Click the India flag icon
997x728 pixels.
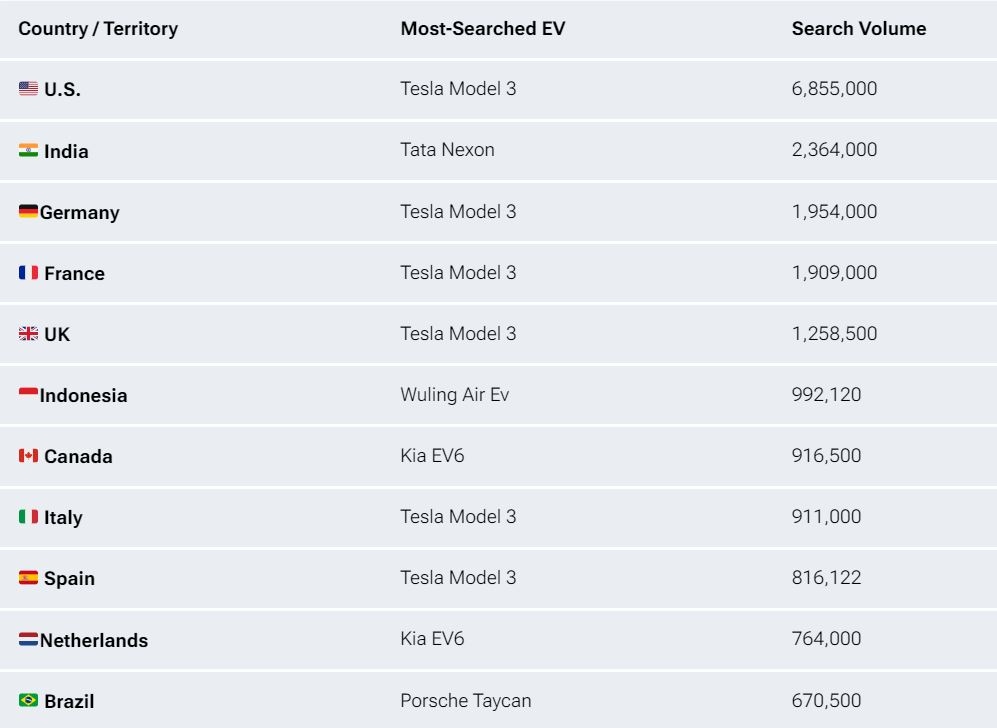coord(28,150)
